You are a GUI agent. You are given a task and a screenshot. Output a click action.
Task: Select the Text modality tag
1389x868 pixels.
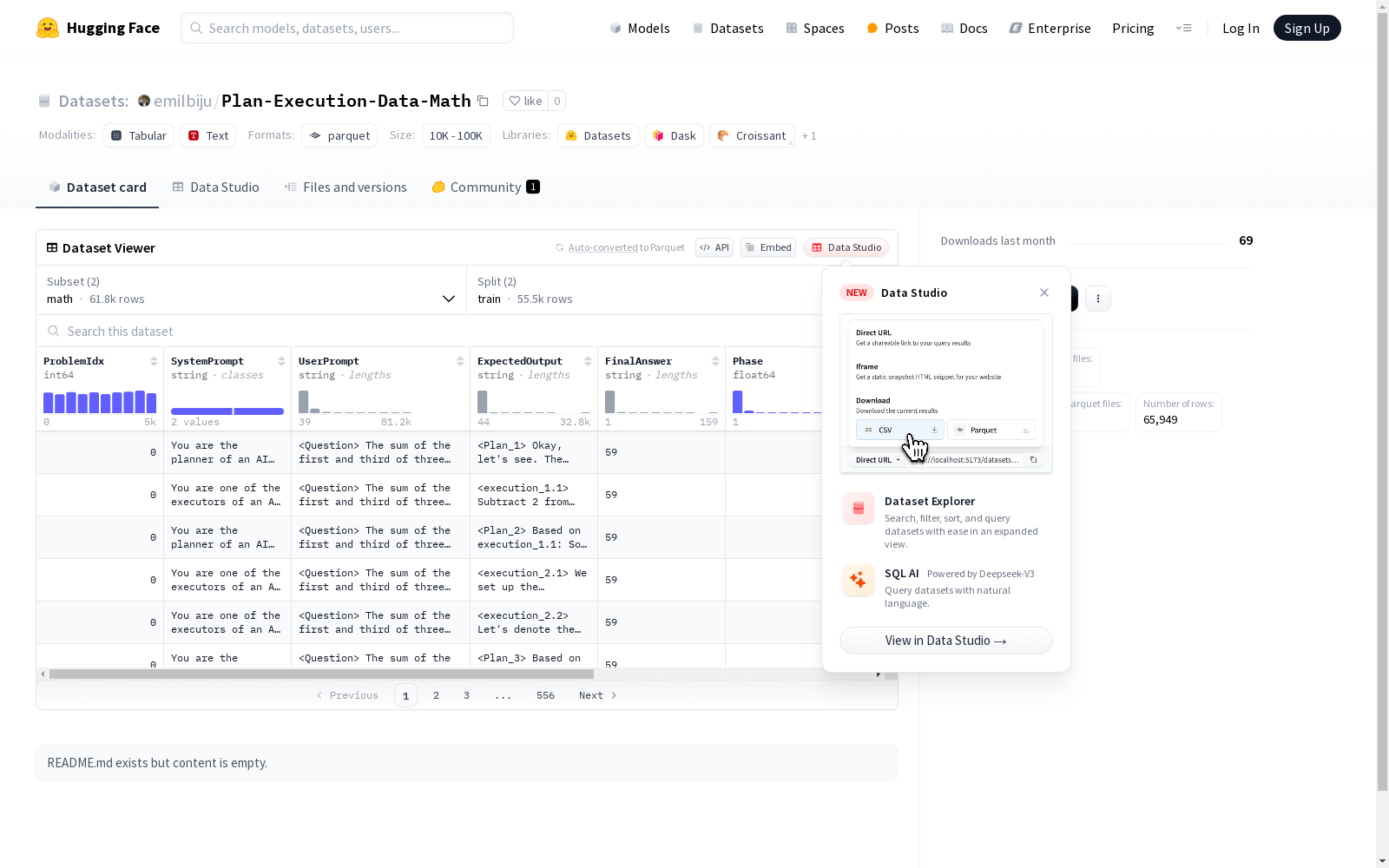(208, 135)
